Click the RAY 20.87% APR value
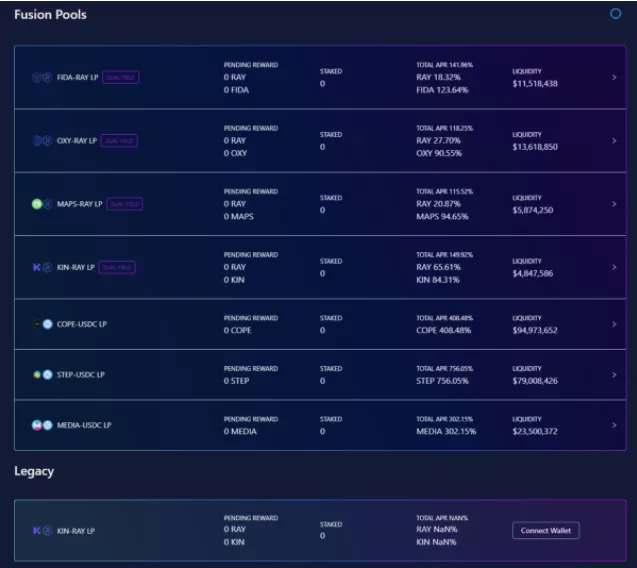637x568 pixels. click(438, 204)
